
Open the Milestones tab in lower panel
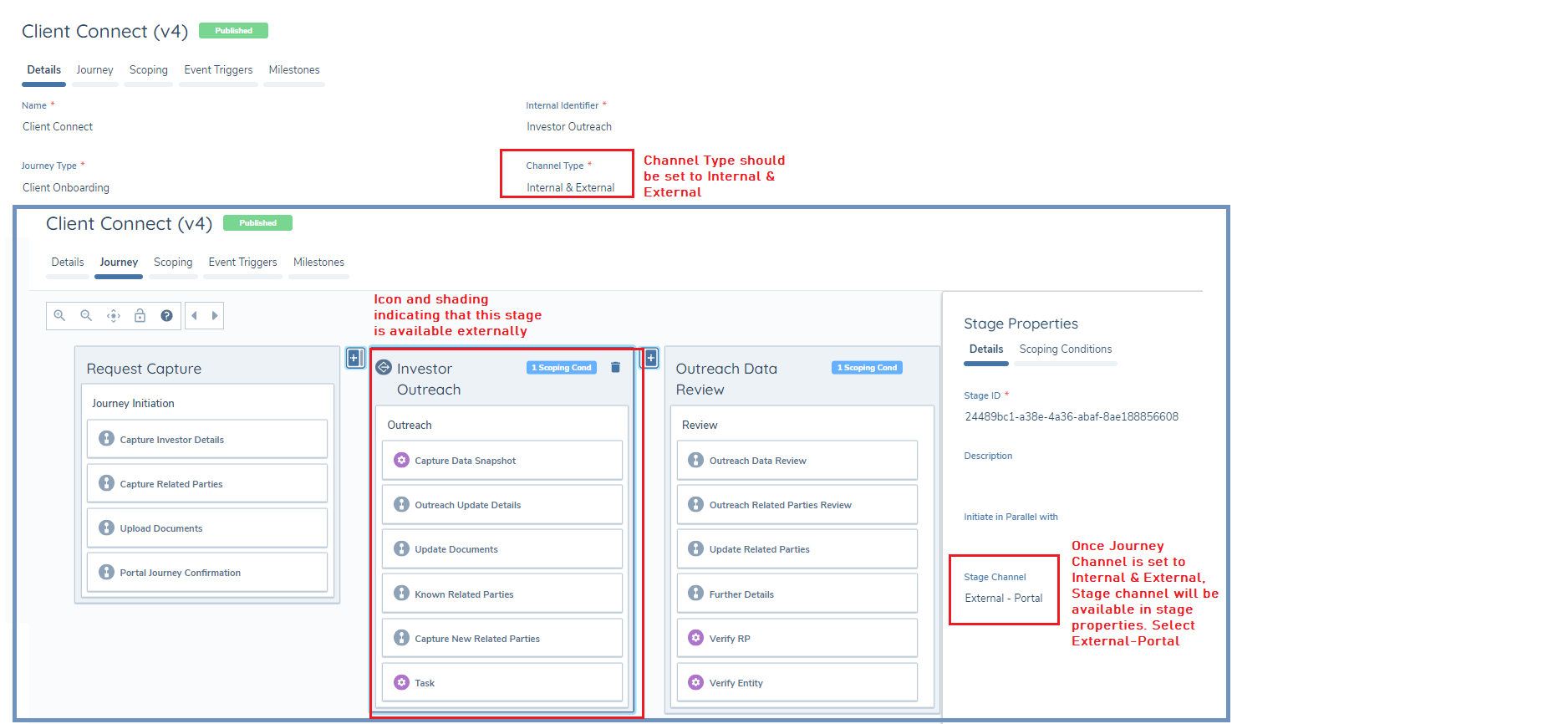point(318,263)
